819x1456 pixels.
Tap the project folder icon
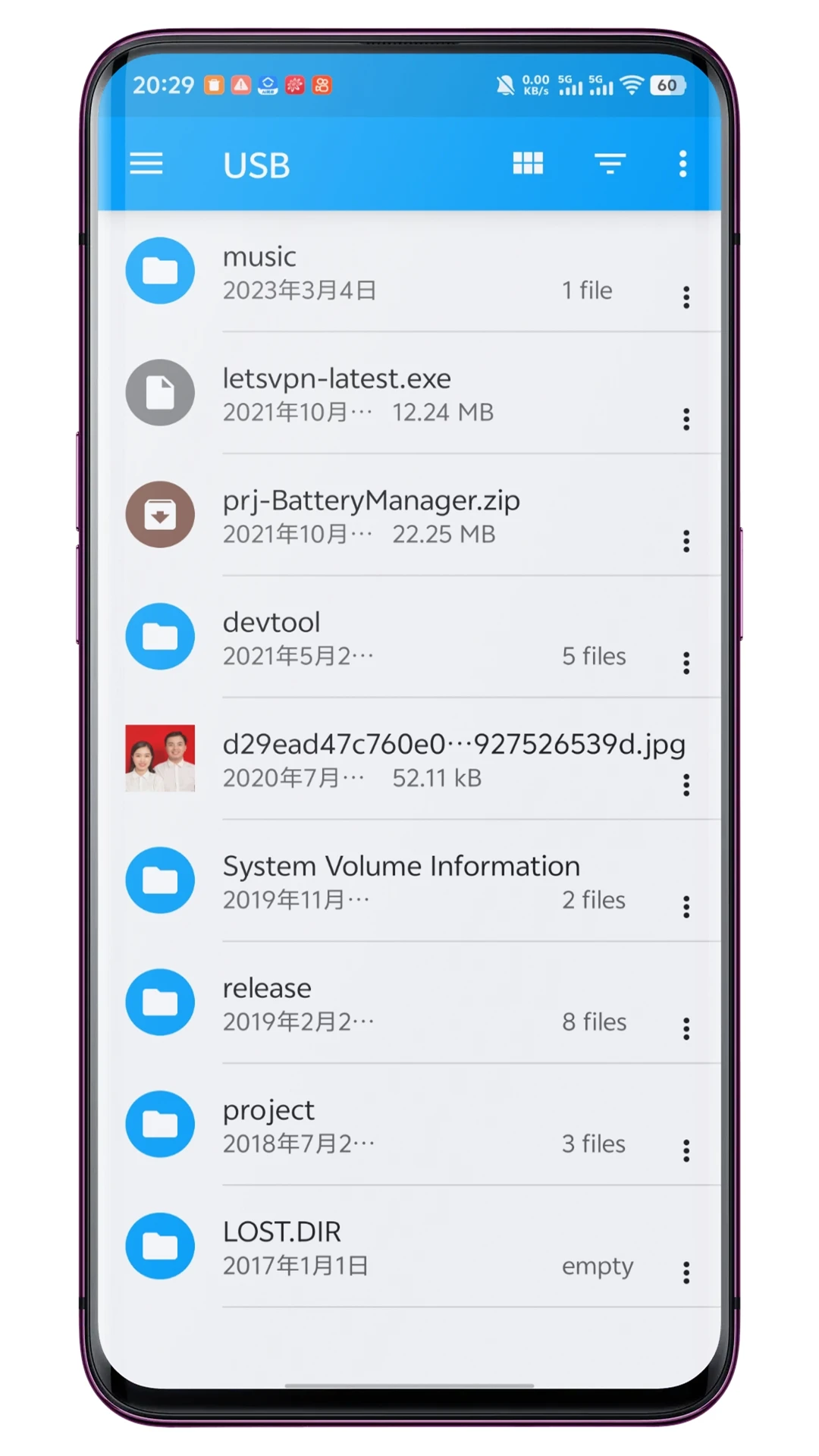(x=160, y=1125)
